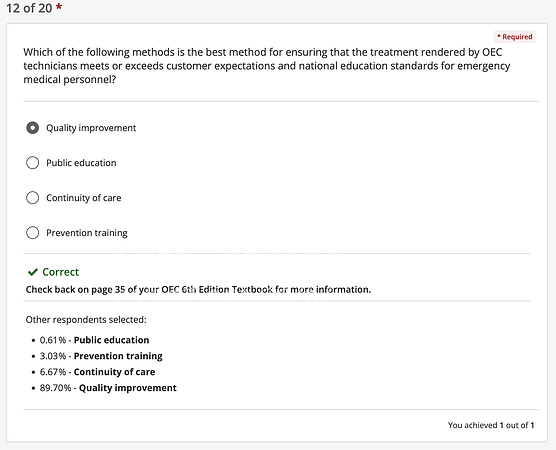Click the '0.61% - Public education' result row
Screen dimensions: 556x450
[x=94, y=340]
